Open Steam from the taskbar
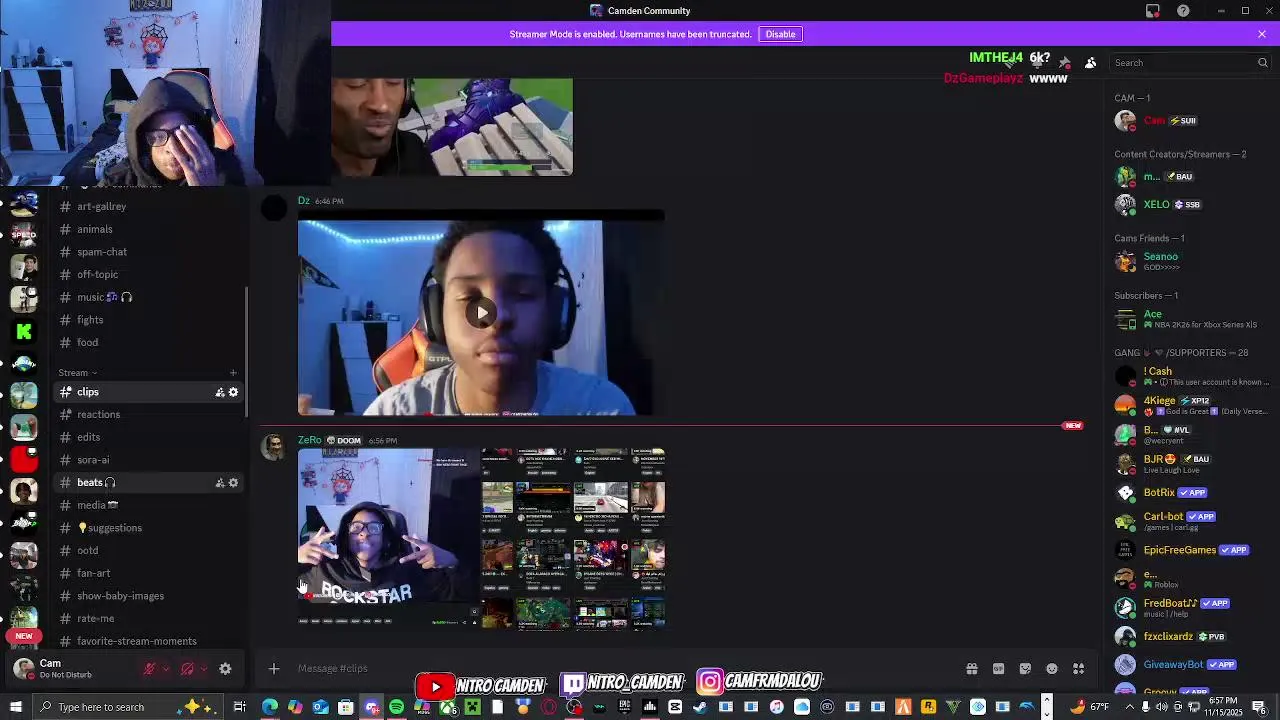The height and width of the screenshot is (720, 1280). tap(700, 707)
